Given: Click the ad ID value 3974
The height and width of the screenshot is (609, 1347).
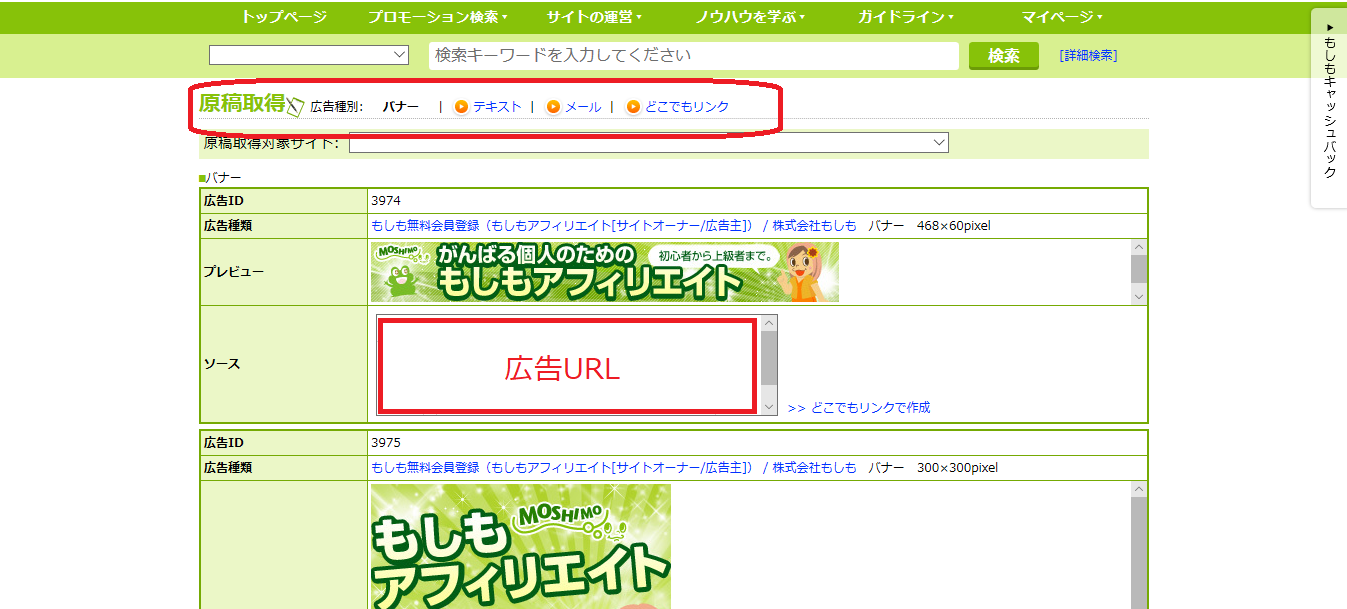Looking at the screenshot, I should (x=385, y=201).
